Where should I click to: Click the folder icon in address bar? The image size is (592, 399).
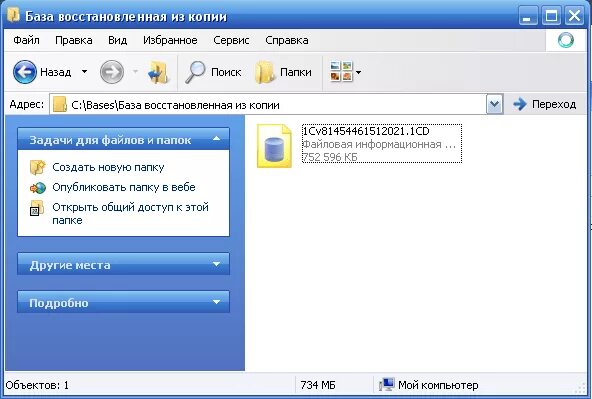click(x=60, y=104)
